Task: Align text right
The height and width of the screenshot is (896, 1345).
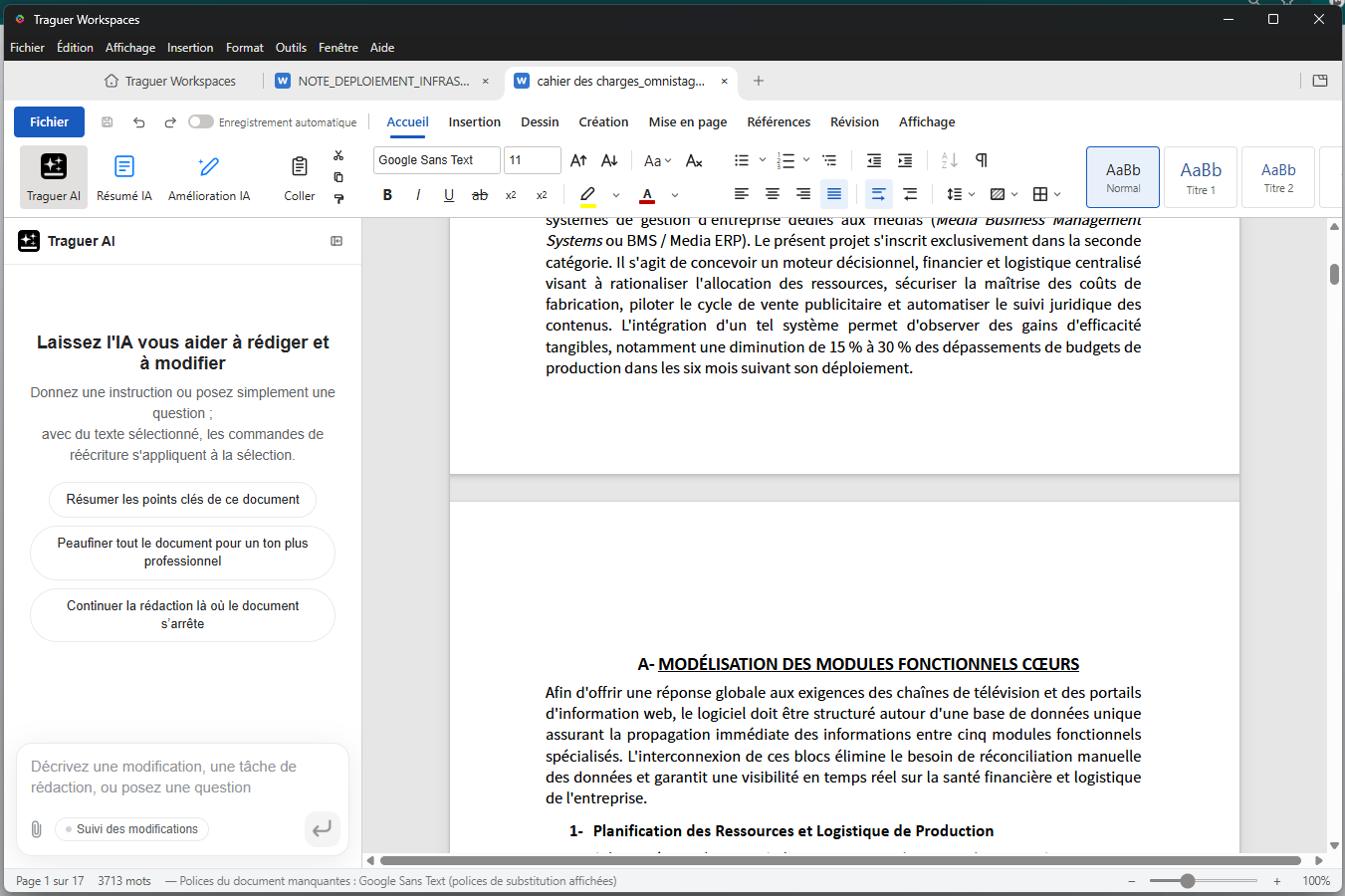Action: click(x=803, y=194)
